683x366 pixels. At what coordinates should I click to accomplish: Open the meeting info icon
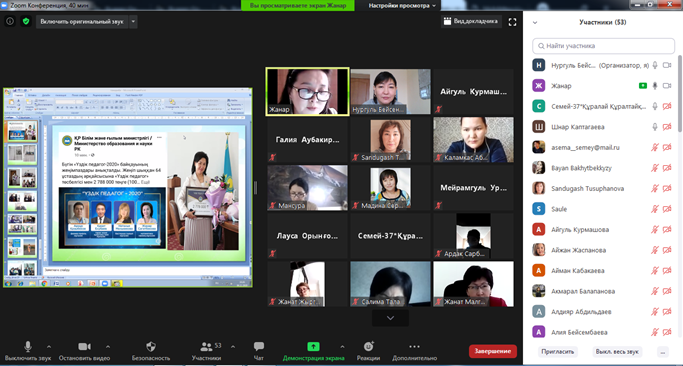(10, 21)
